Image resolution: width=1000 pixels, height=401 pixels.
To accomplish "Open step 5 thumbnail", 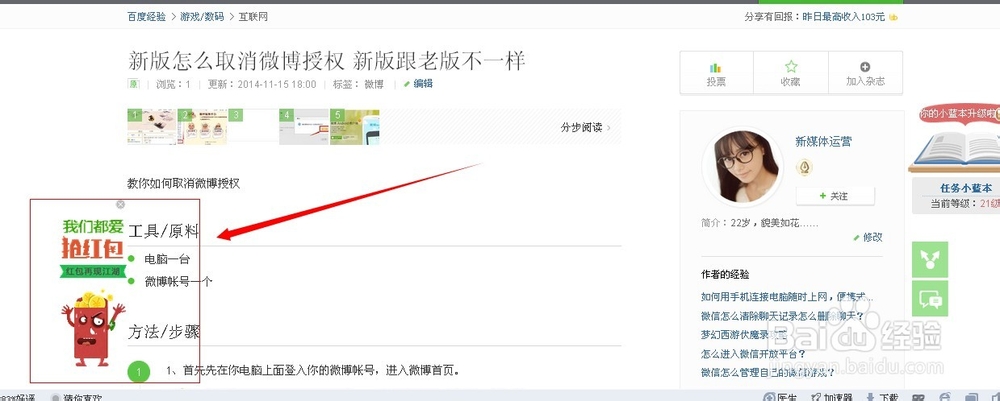I will click(x=355, y=127).
